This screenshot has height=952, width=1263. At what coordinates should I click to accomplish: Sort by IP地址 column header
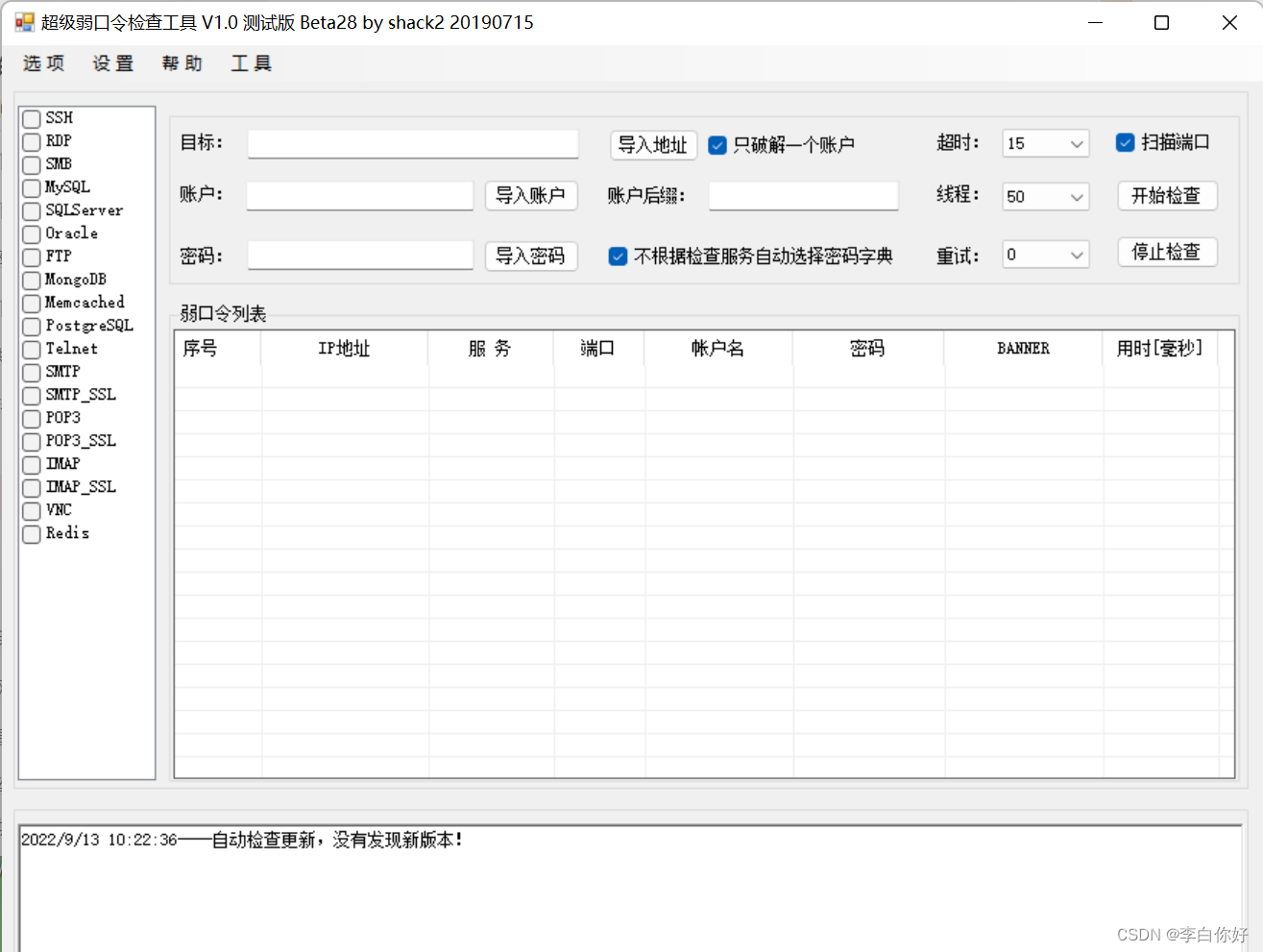344,348
